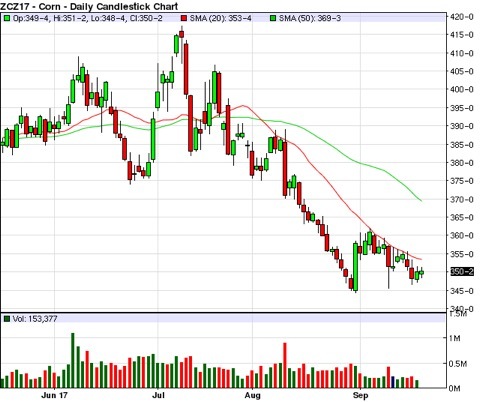This screenshot has height=402, width=480.
Task: Click the 370-0 price axis label
Action: [x=462, y=200]
